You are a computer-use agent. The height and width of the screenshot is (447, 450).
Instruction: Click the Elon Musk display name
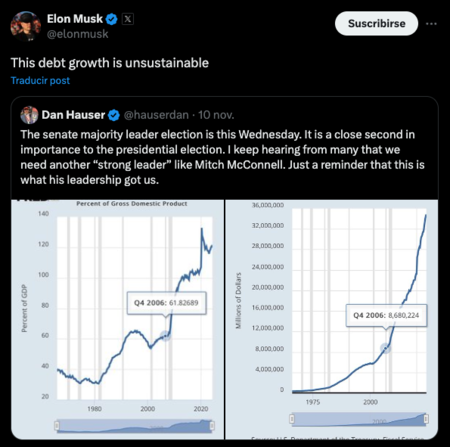[75, 19]
